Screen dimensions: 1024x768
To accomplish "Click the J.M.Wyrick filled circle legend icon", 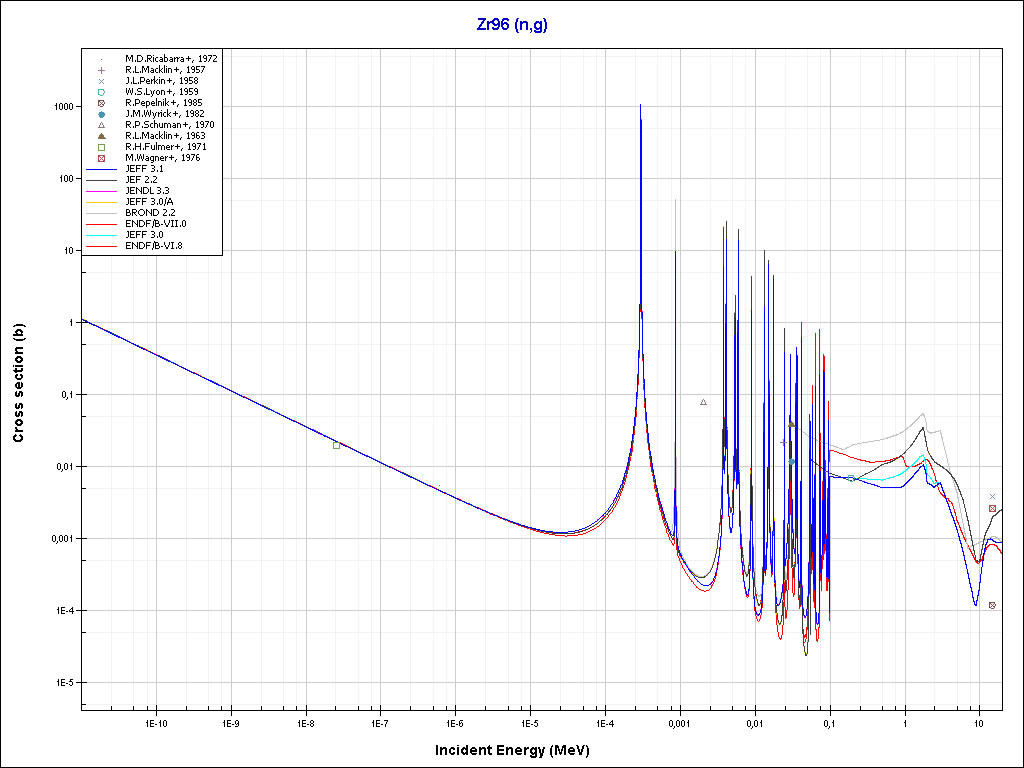I will (101, 114).
